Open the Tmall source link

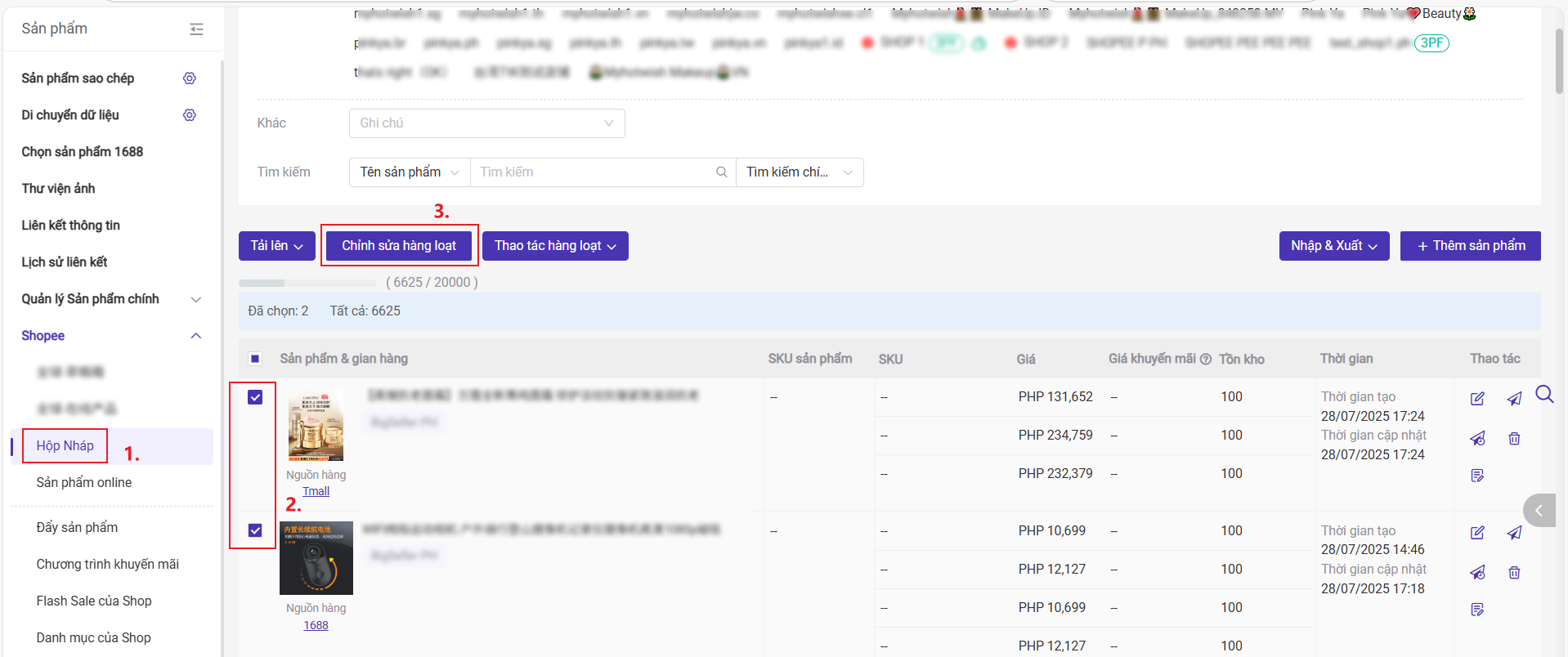click(316, 492)
